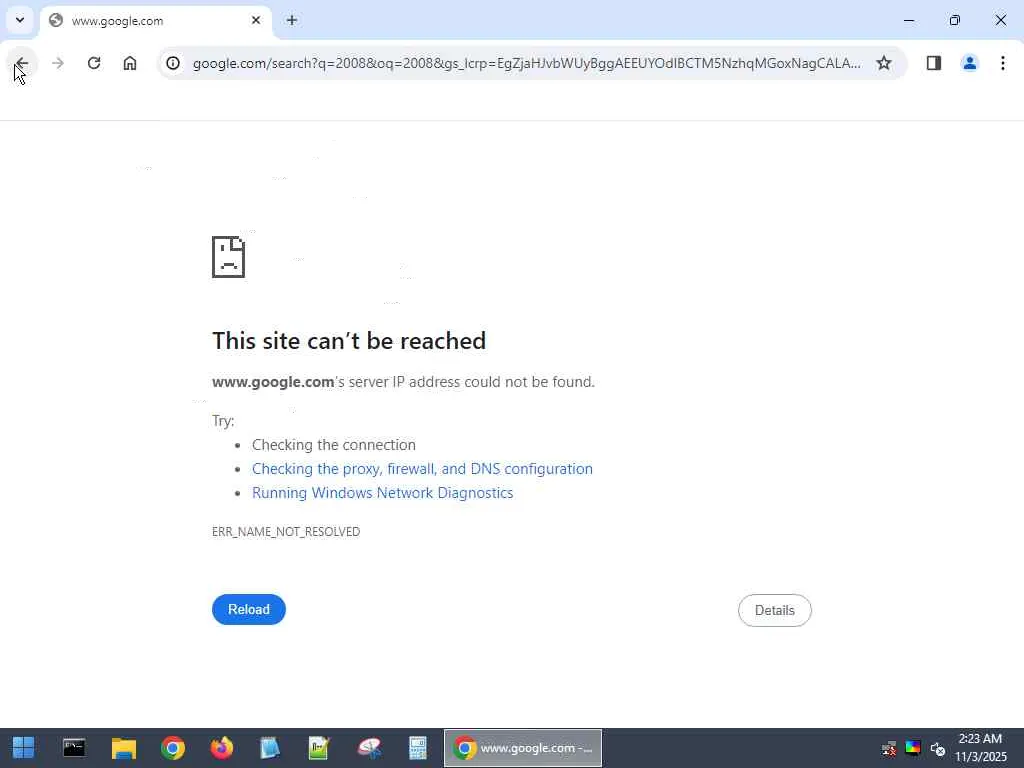
Task: Open Chrome's three-dot menu
Action: click(1002, 63)
